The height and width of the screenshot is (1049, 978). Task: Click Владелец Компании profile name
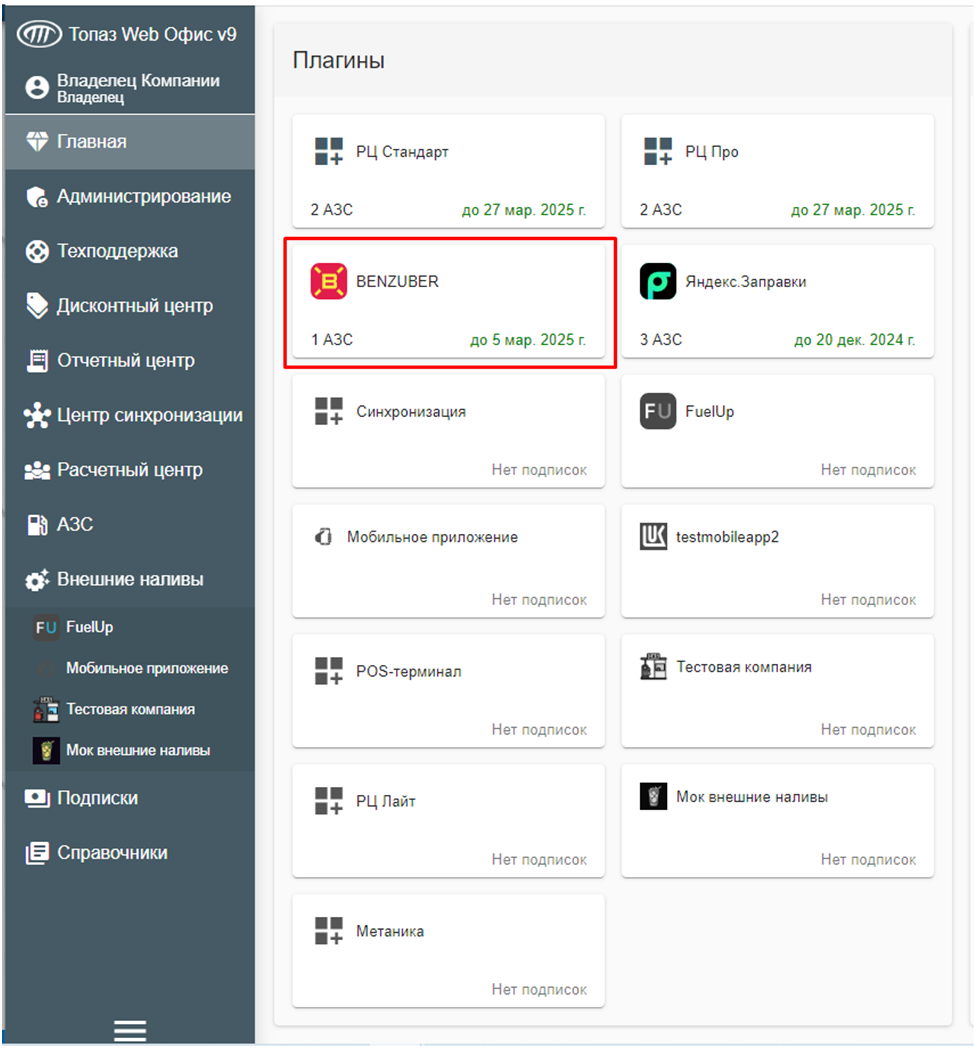(x=138, y=81)
